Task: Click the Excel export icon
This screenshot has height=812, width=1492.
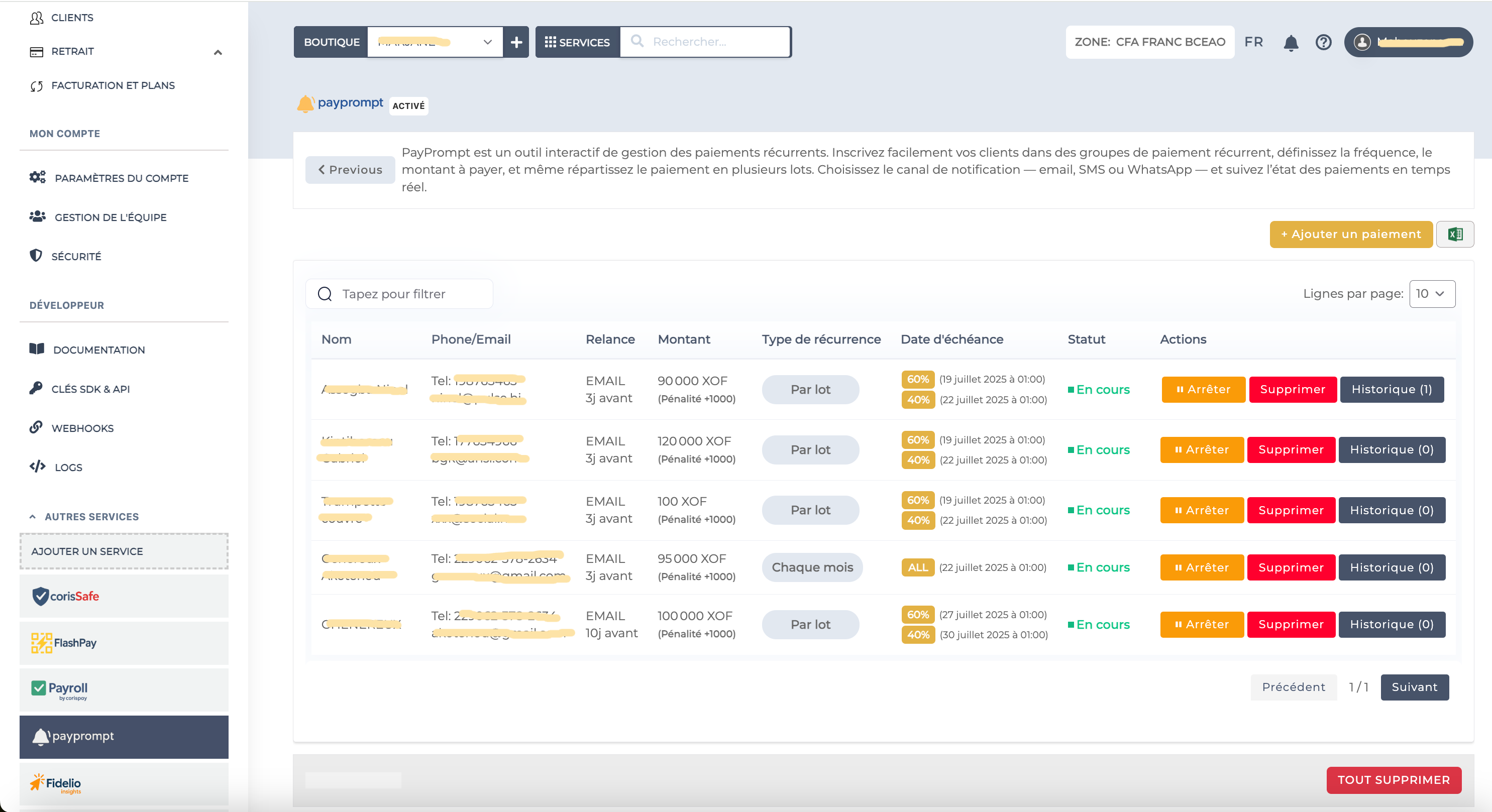Action: tap(1454, 234)
